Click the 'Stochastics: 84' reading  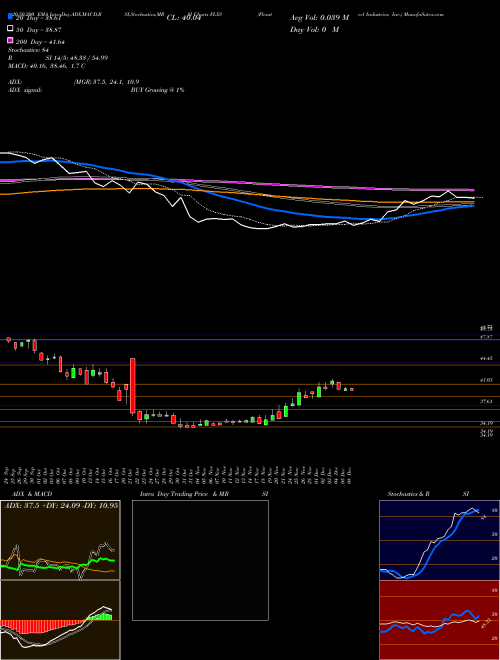click(27, 50)
